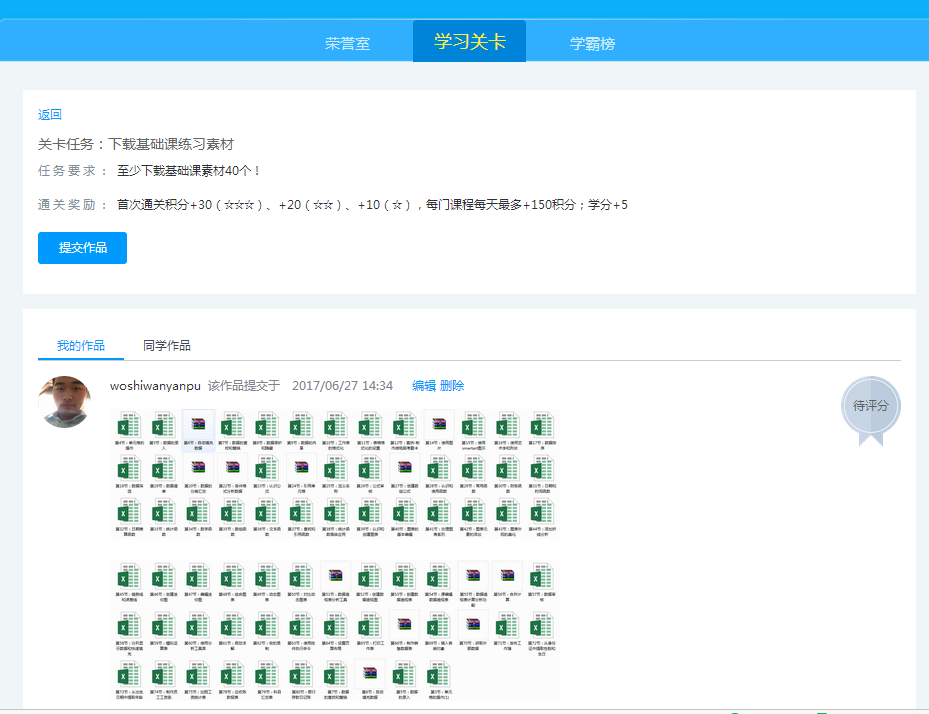
Task: Click the 第14节 RAR archive icon
Action: pos(439,426)
